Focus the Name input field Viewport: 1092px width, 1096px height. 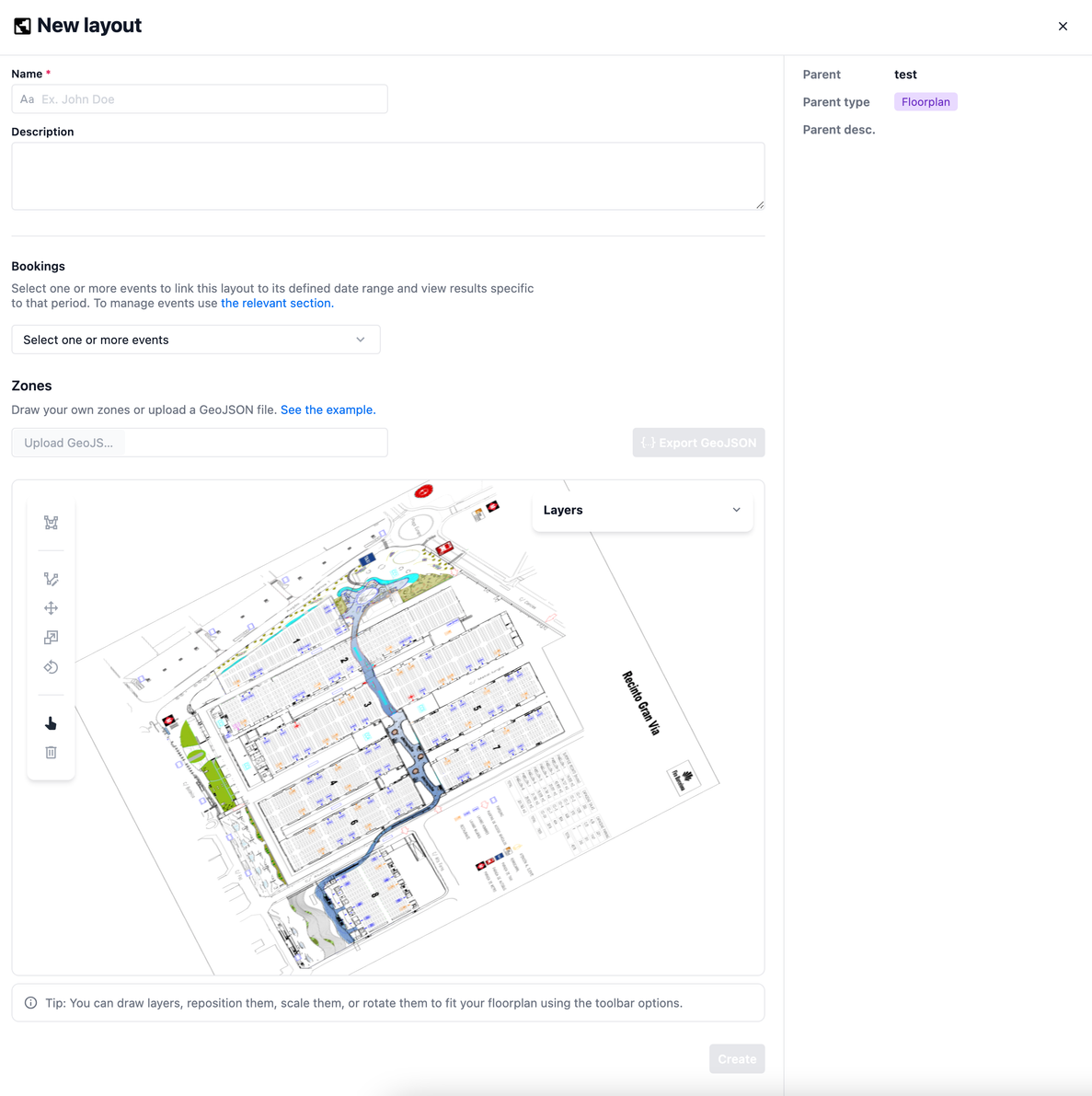coord(200,99)
